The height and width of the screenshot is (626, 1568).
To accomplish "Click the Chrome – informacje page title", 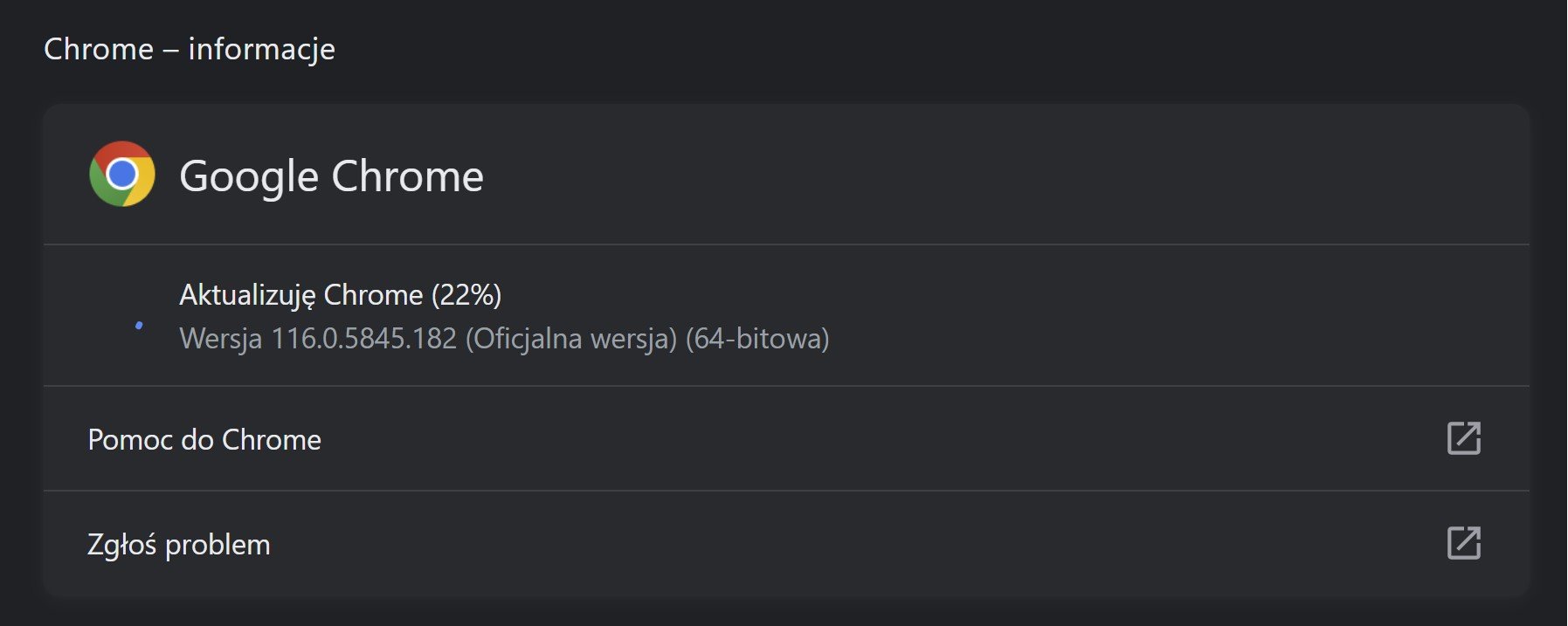I will pos(190,49).
